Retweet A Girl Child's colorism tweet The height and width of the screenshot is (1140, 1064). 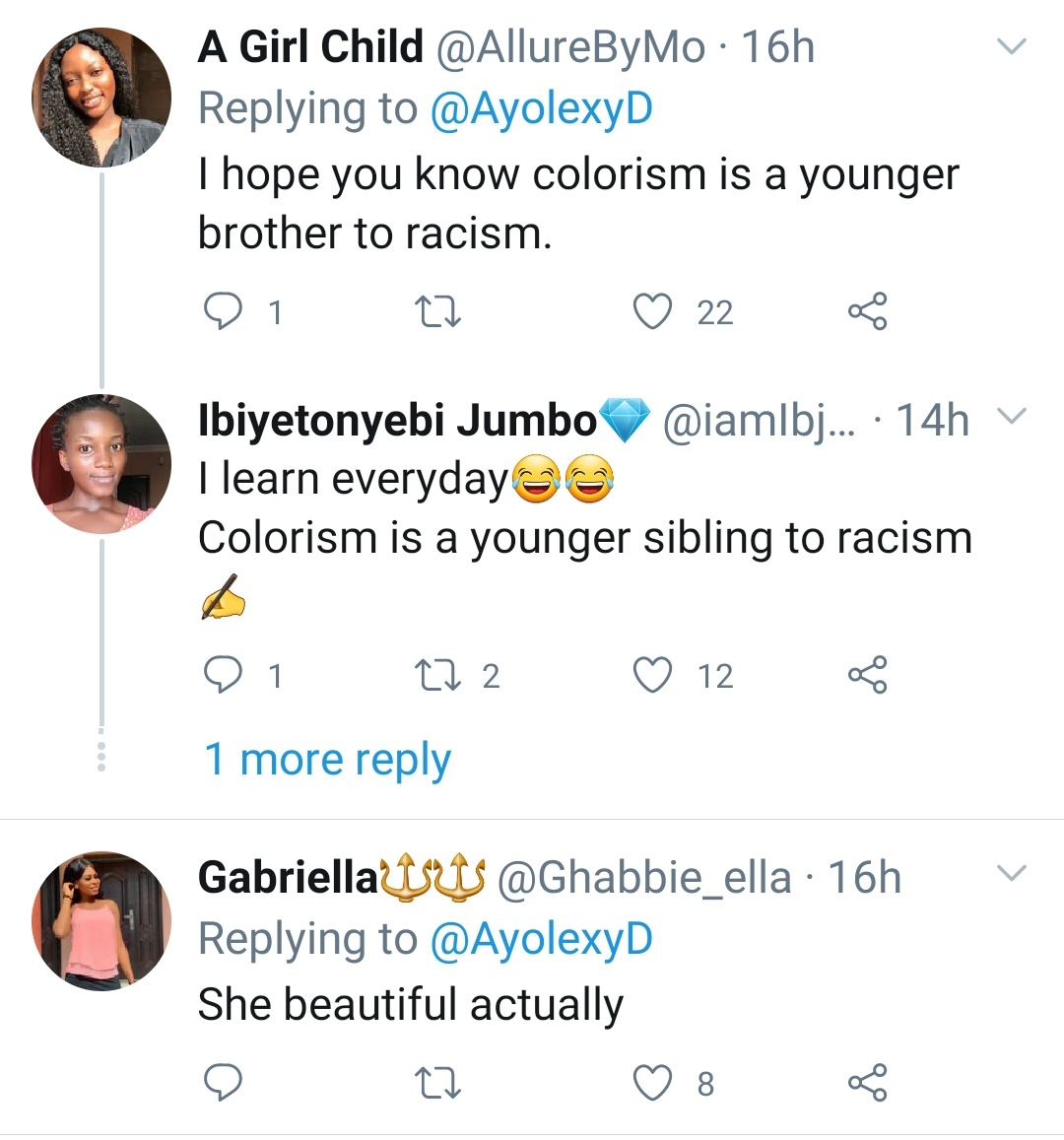point(437,311)
